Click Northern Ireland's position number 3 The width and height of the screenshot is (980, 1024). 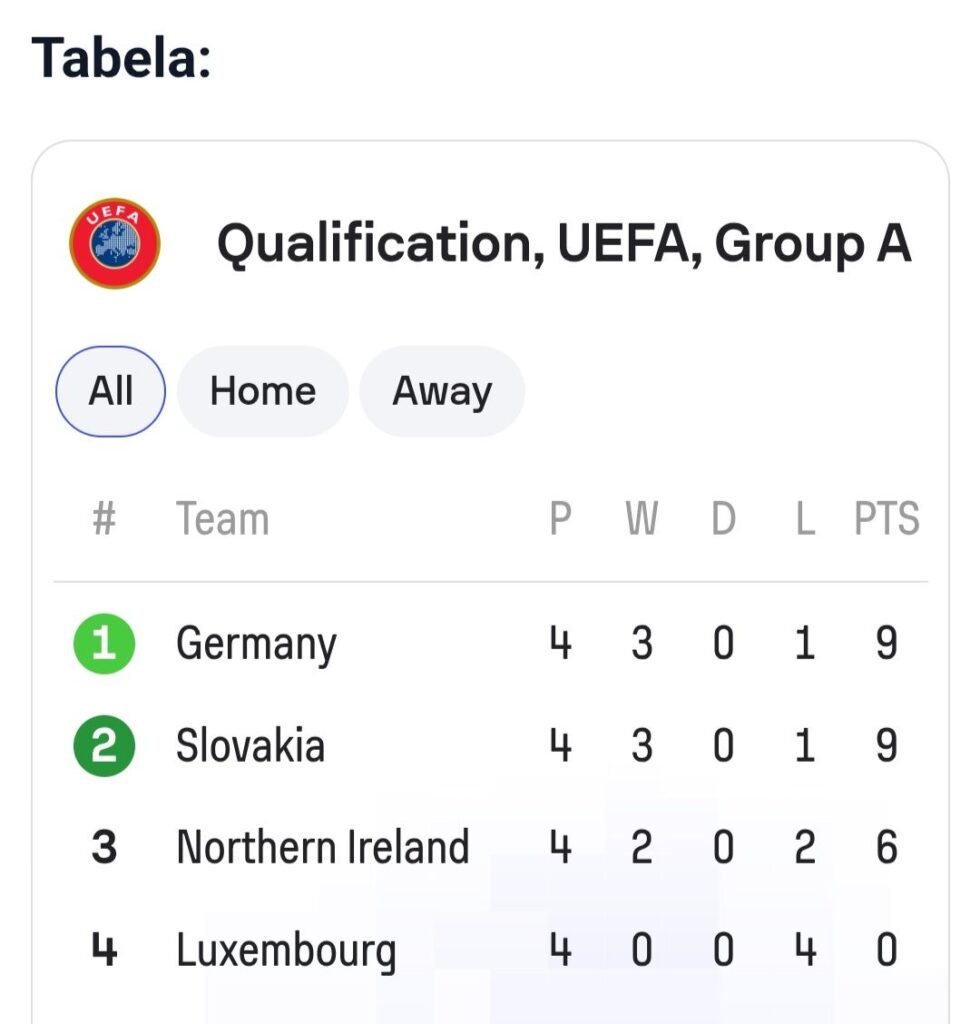[104, 848]
